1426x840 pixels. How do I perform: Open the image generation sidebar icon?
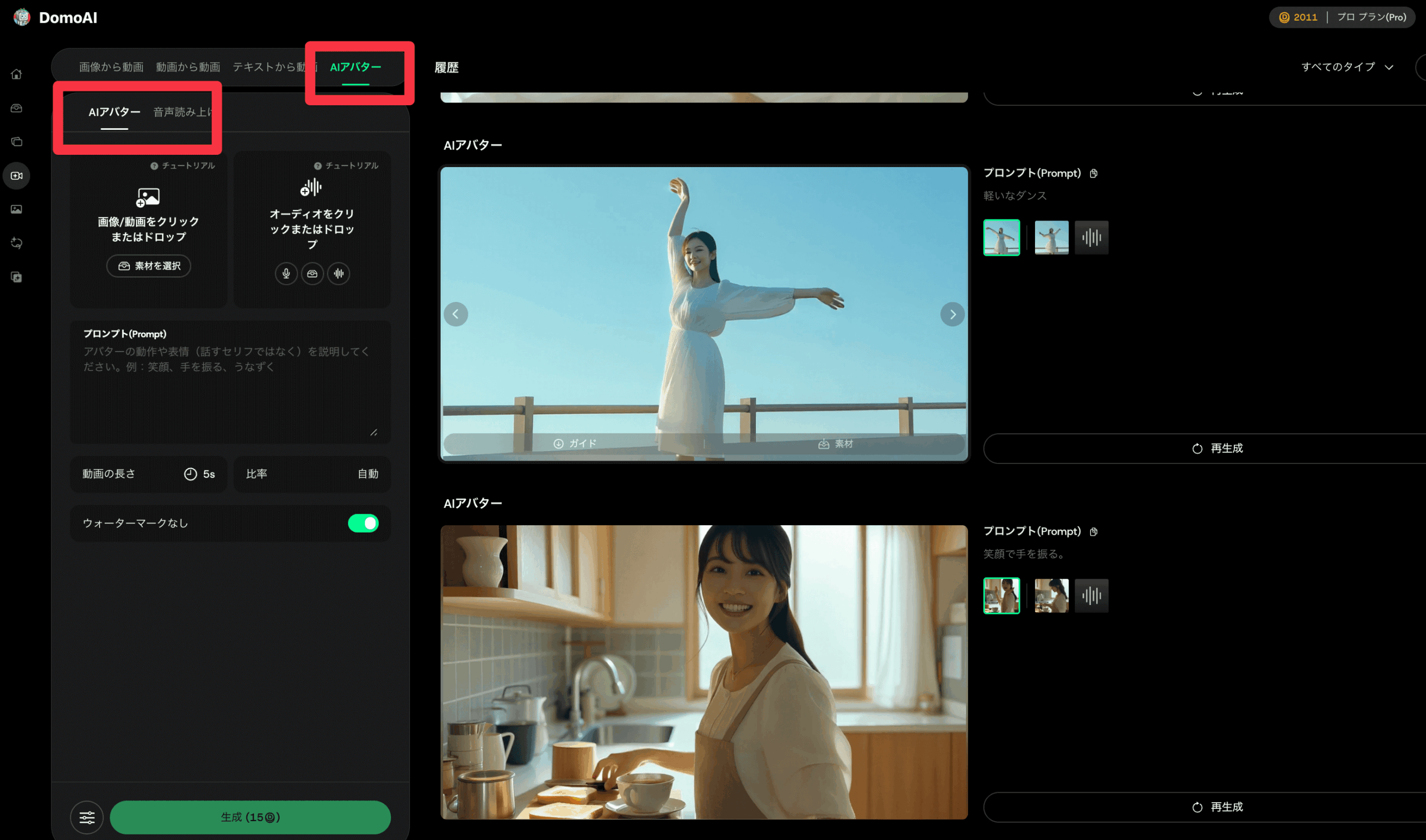16,209
